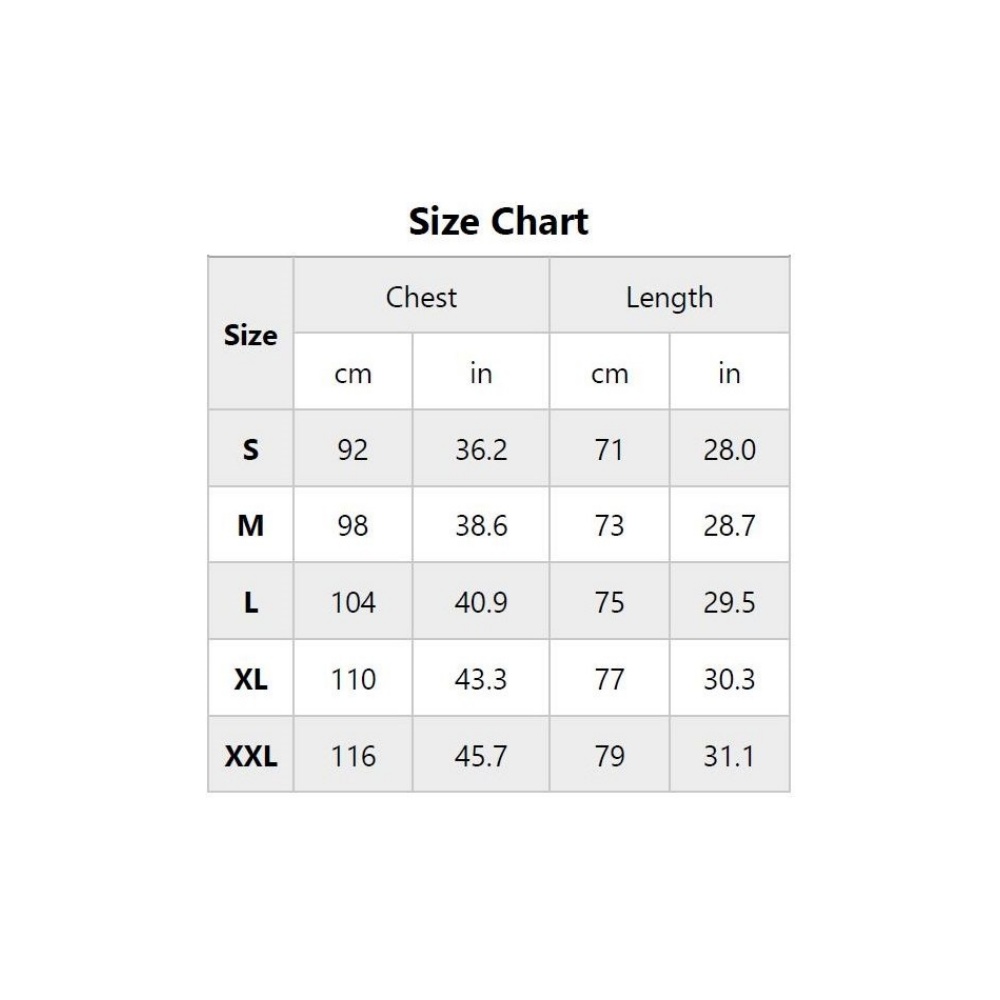This screenshot has width=1000, height=1000.
Task: Click the XXL size row label
Action: point(250,756)
